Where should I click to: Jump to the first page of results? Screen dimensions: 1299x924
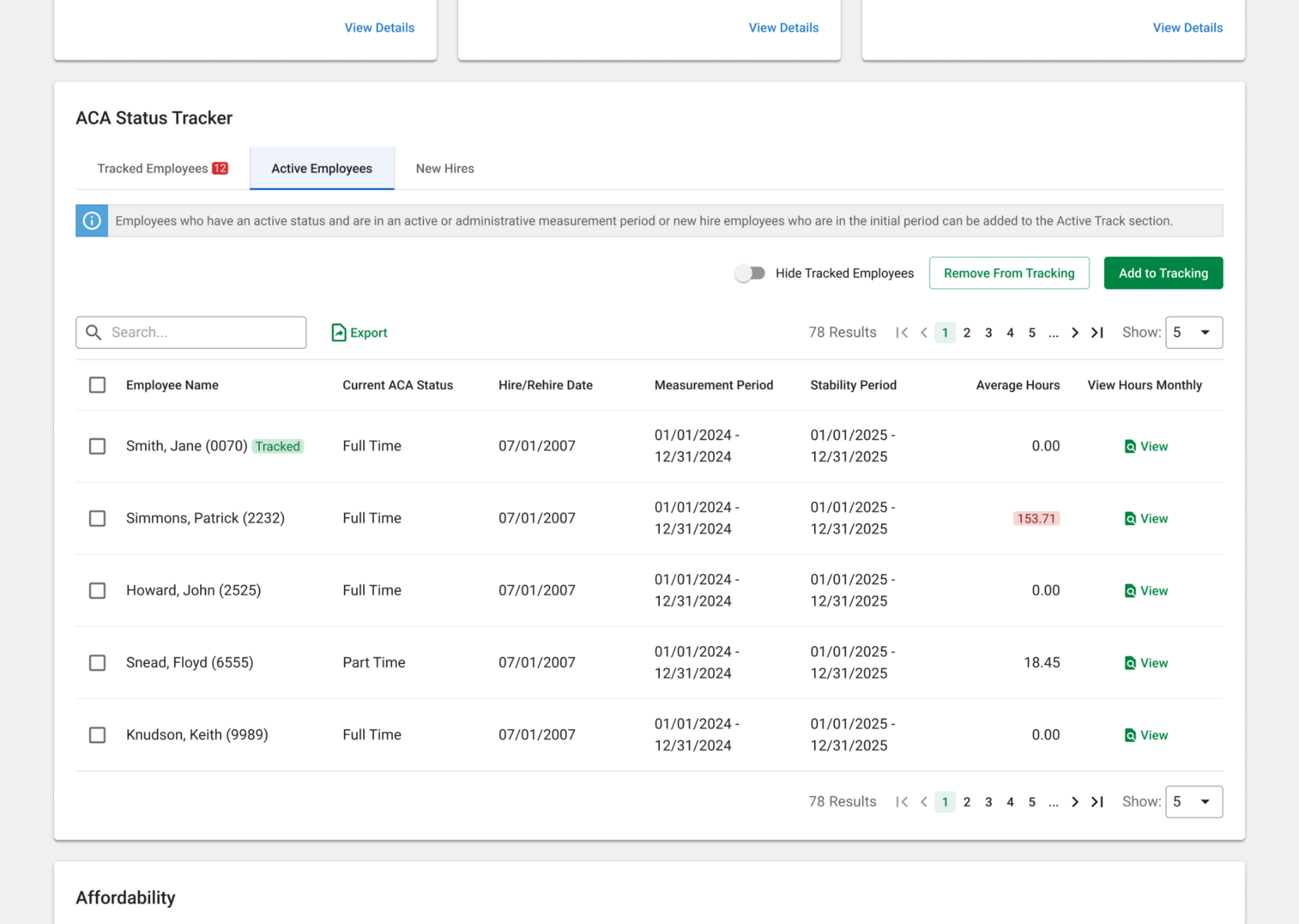902,332
